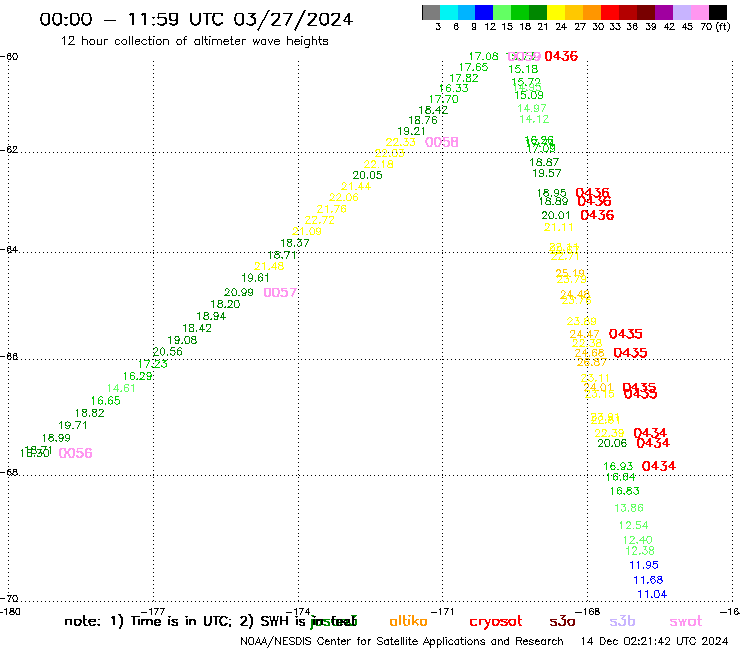Viewport: 740px width, 650px height.
Task: Click the orange value 24.47
Action: point(585,334)
